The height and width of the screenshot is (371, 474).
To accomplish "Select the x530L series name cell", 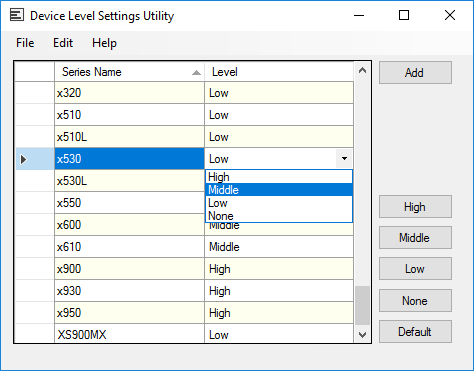I will (129, 181).
